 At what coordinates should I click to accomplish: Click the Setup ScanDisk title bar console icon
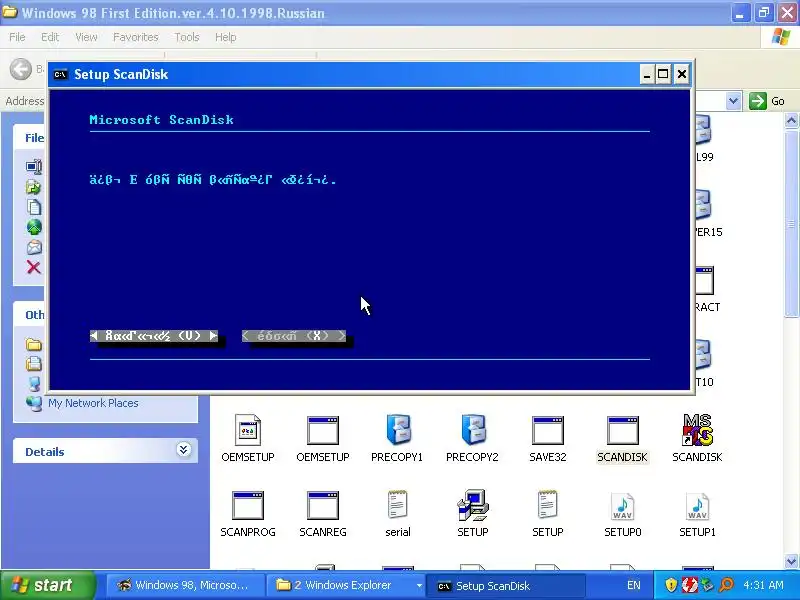60,74
